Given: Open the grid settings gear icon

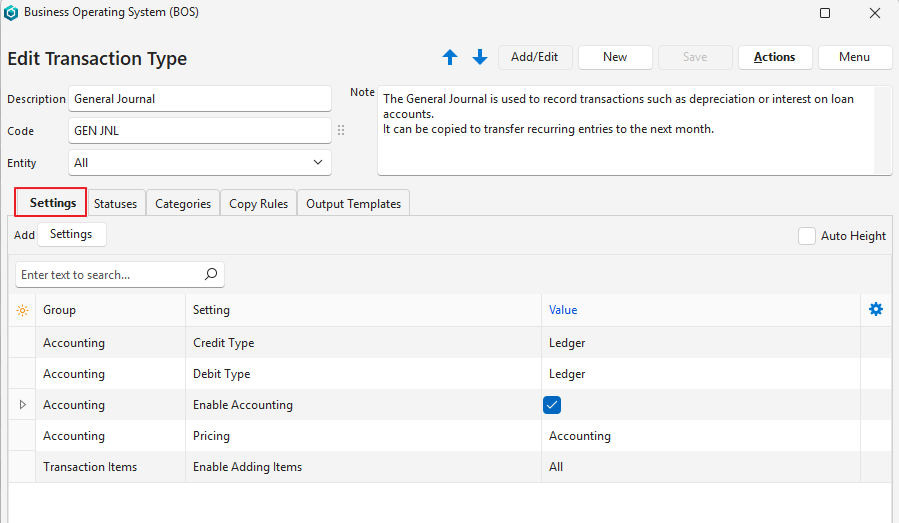Looking at the screenshot, I should click(x=876, y=310).
